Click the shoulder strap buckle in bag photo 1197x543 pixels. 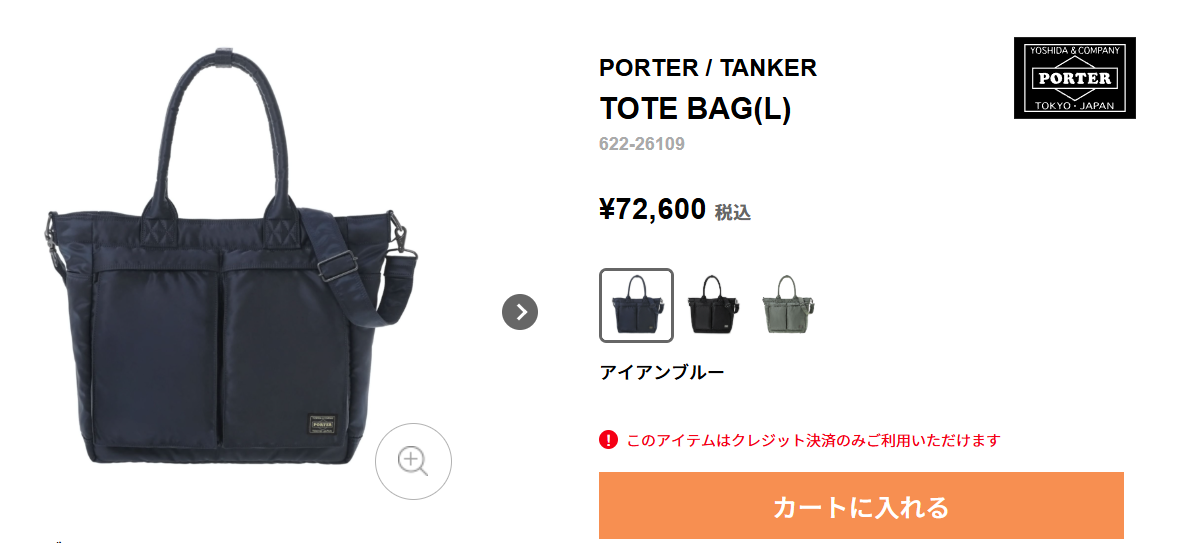click(335, 264)
